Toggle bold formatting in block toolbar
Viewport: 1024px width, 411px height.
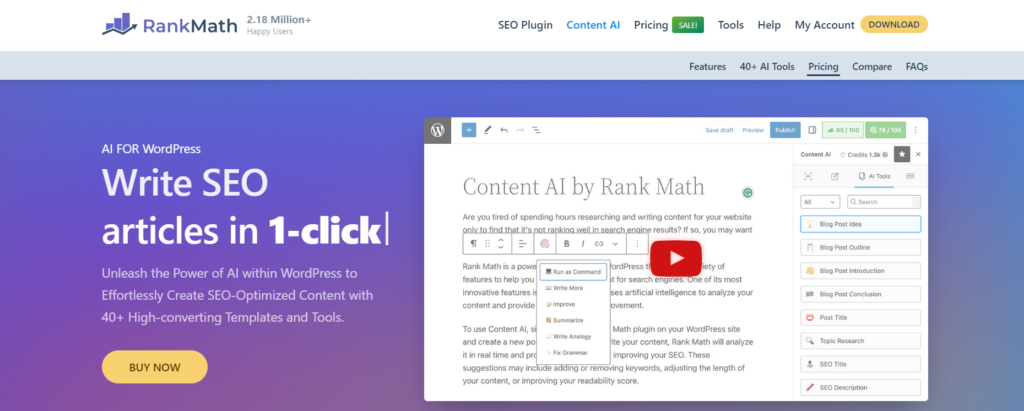tap(567, 244)
